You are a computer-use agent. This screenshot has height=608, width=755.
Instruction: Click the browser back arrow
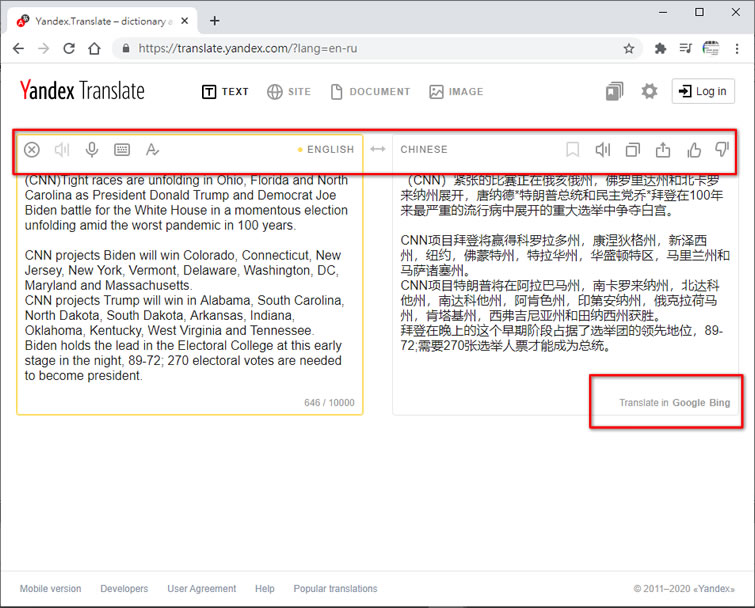pyautogui.click(x=18, y=48)
